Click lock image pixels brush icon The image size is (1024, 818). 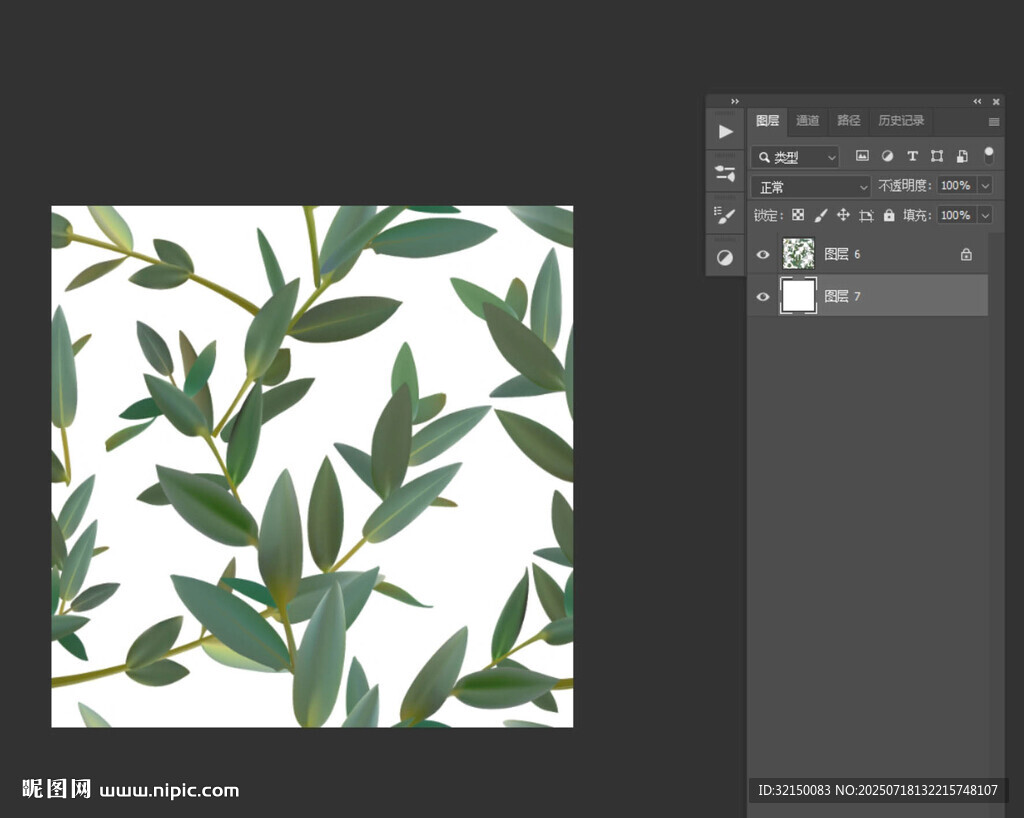pyautogui.click(x=821, y=215)
